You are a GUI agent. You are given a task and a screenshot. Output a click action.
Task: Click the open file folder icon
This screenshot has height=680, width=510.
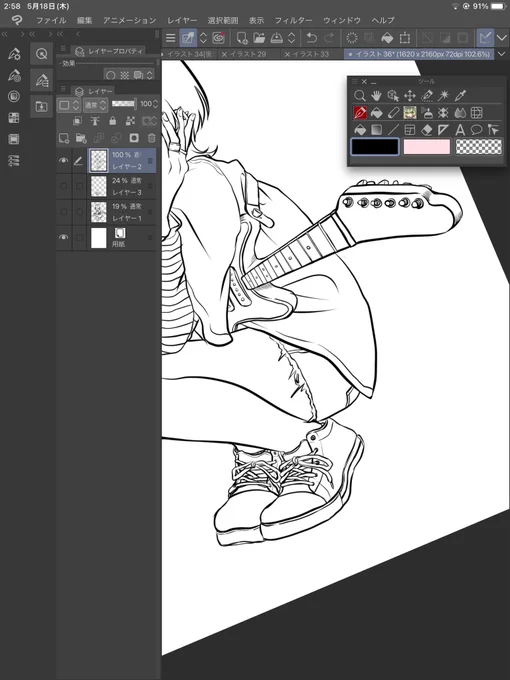[x=259, y=38]
